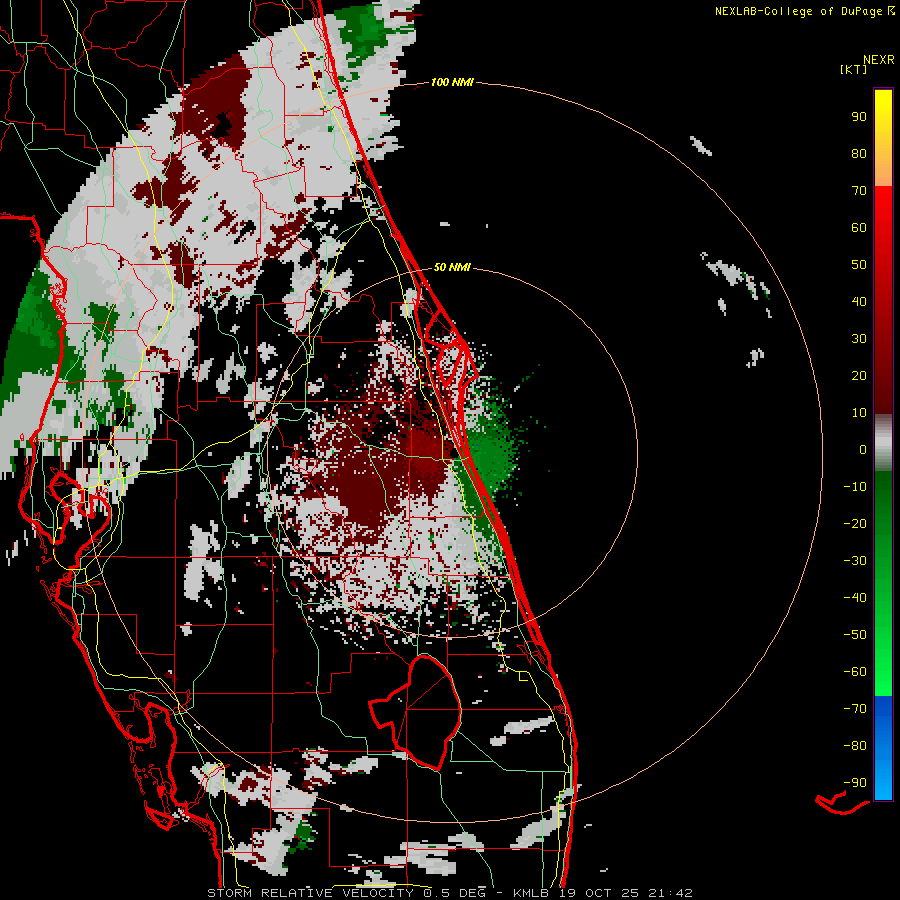This screenshot has height=900, width=900.
Task: Click the 80 value on the velocity scale
Action: pos(859,154)
